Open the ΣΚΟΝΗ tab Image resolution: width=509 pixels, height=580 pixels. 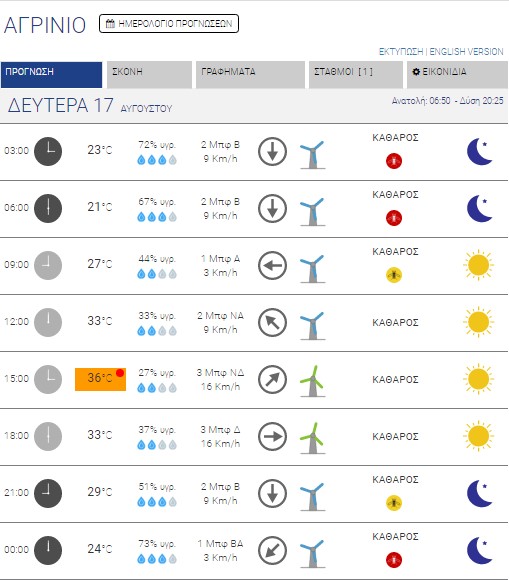click(149, 75)
